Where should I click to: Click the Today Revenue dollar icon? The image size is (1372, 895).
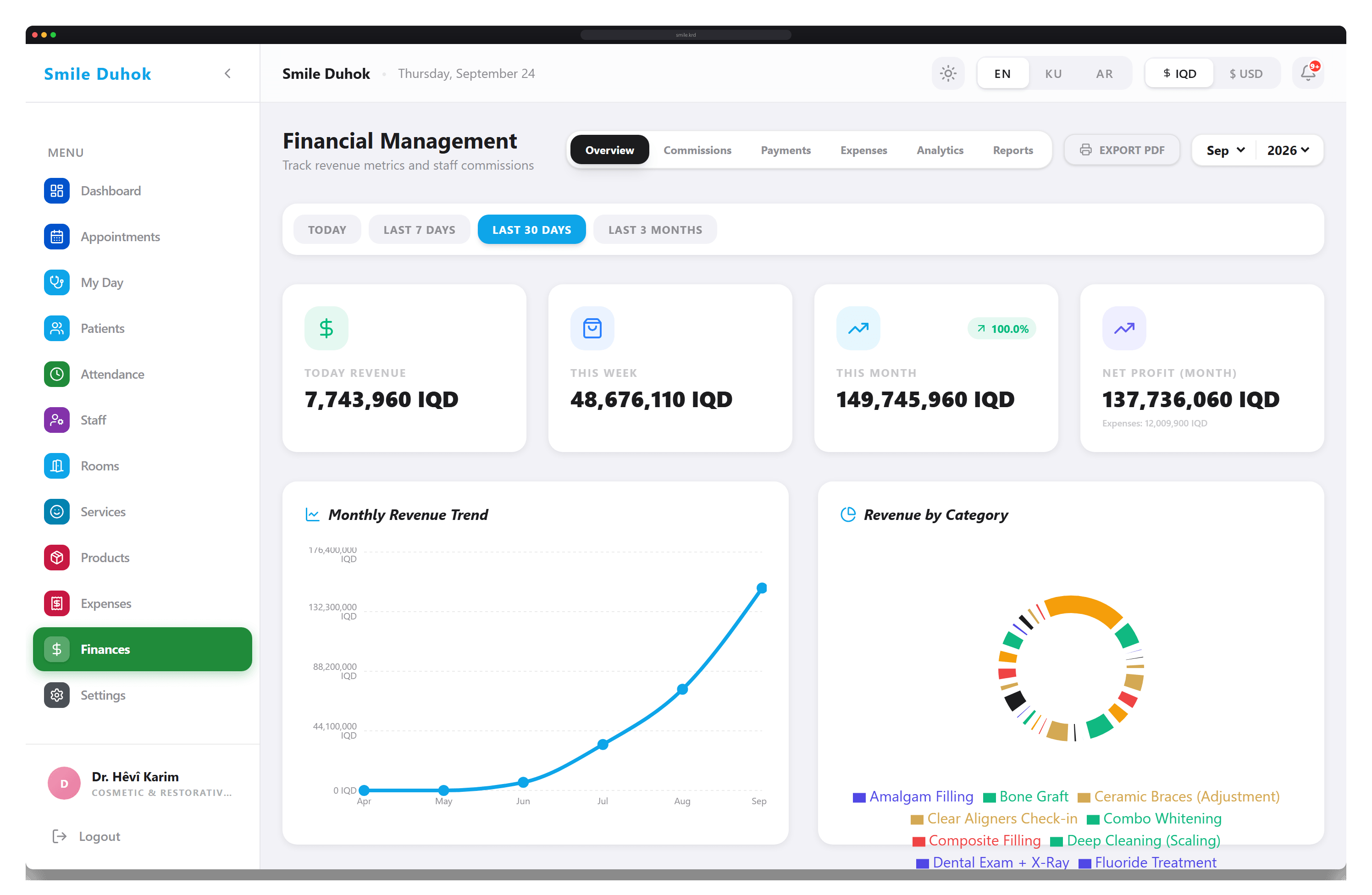point(326,328)
